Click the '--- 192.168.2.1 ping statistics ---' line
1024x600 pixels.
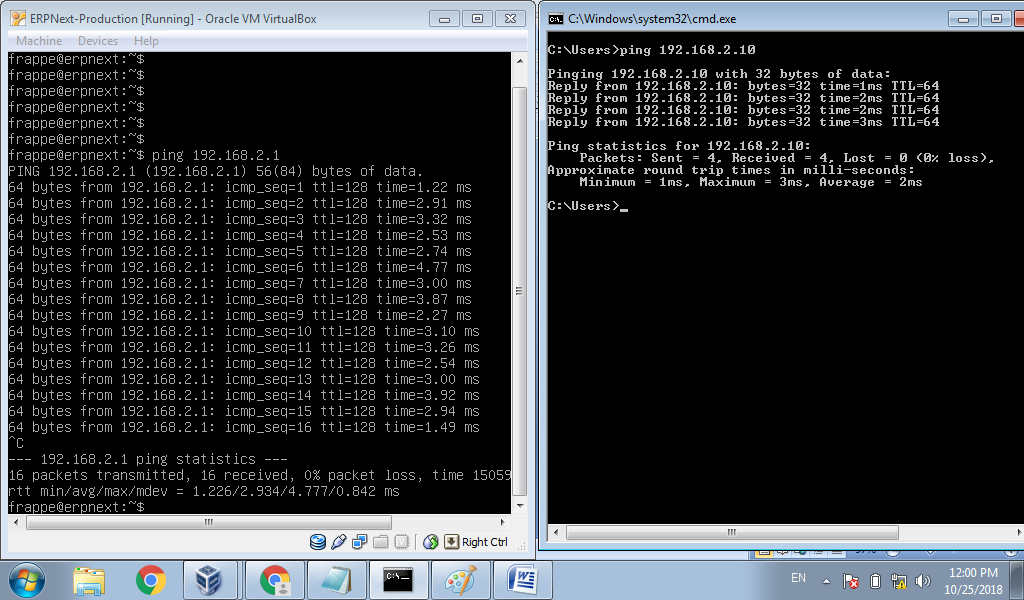pyautogui.click(x=148, y=460)
